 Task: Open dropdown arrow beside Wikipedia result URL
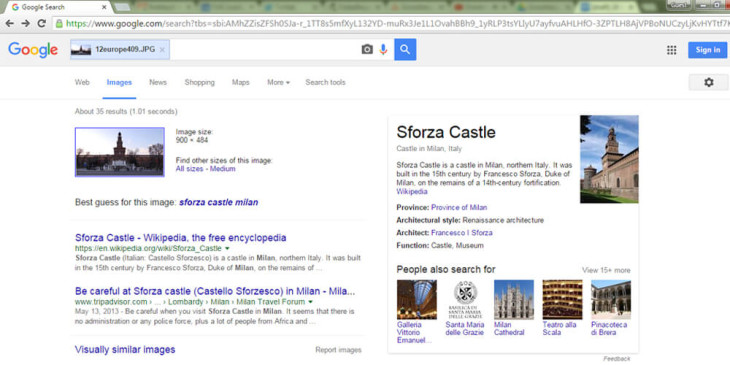coord(227,249)
